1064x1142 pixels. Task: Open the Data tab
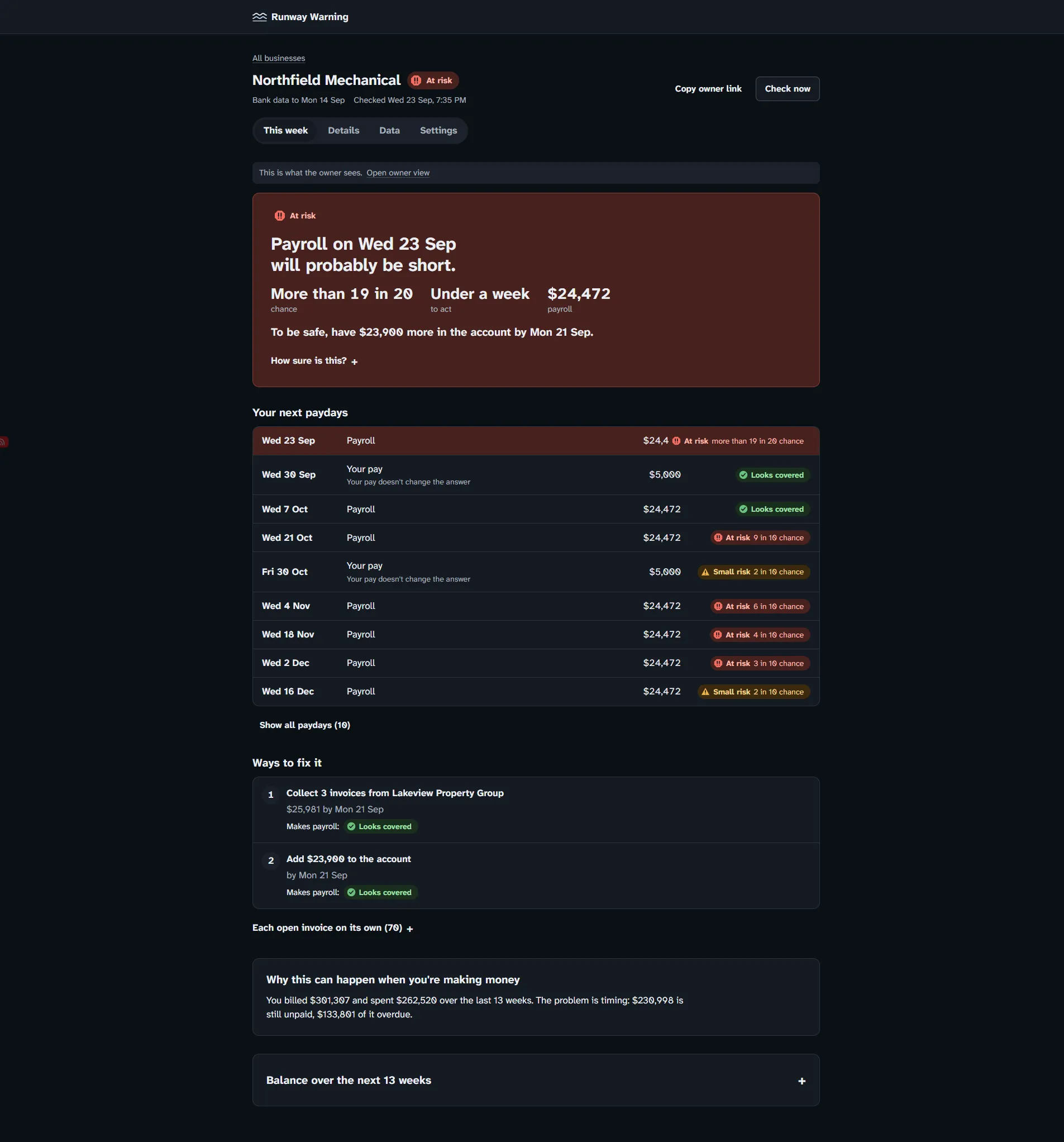pyautogui.click(x=389, y=130)
